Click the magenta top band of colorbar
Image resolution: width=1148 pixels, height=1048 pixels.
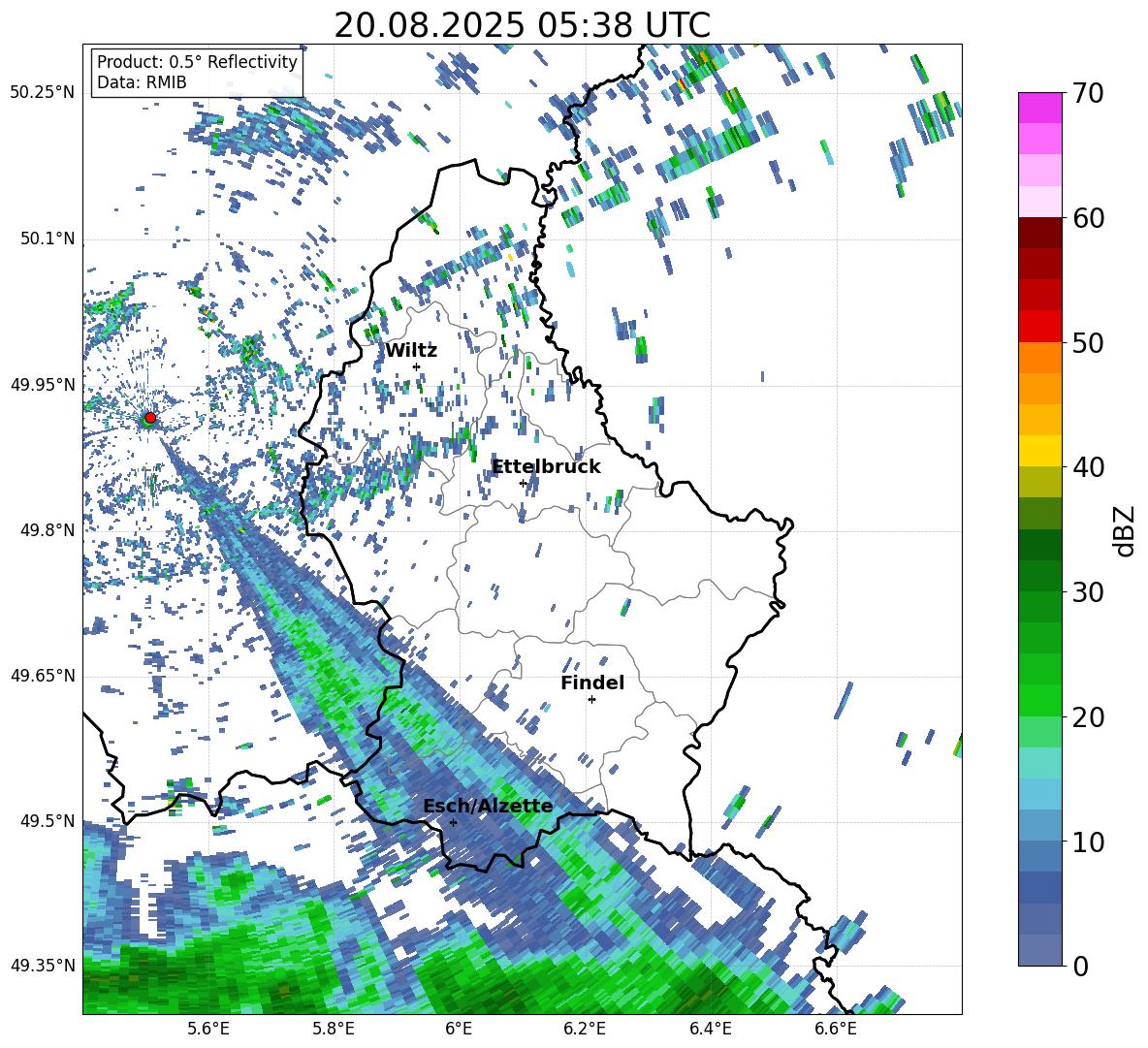(x=1039, y=108)
